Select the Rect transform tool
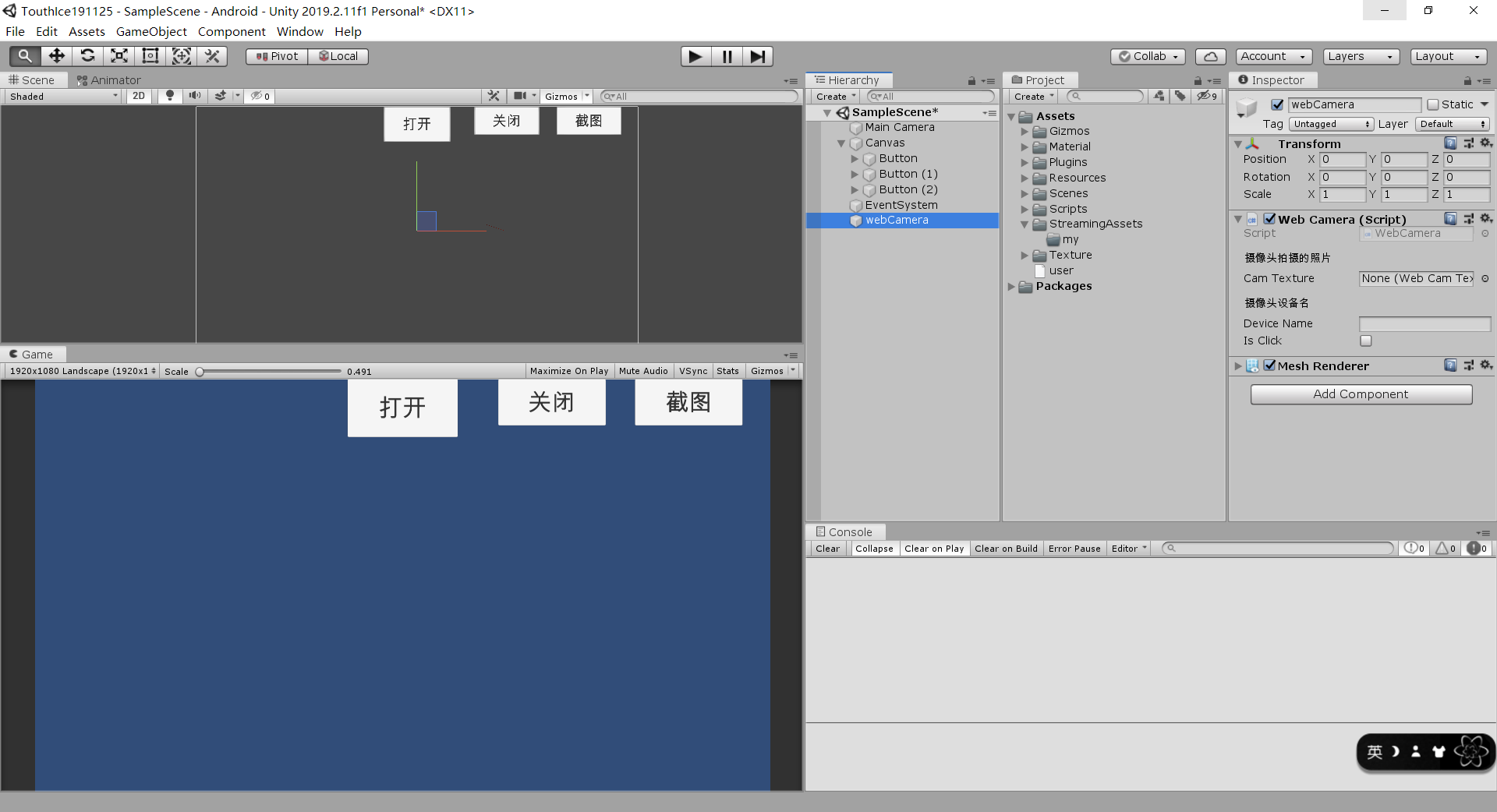The width and height of the screenshot is (1497, 812). (150, 56)
